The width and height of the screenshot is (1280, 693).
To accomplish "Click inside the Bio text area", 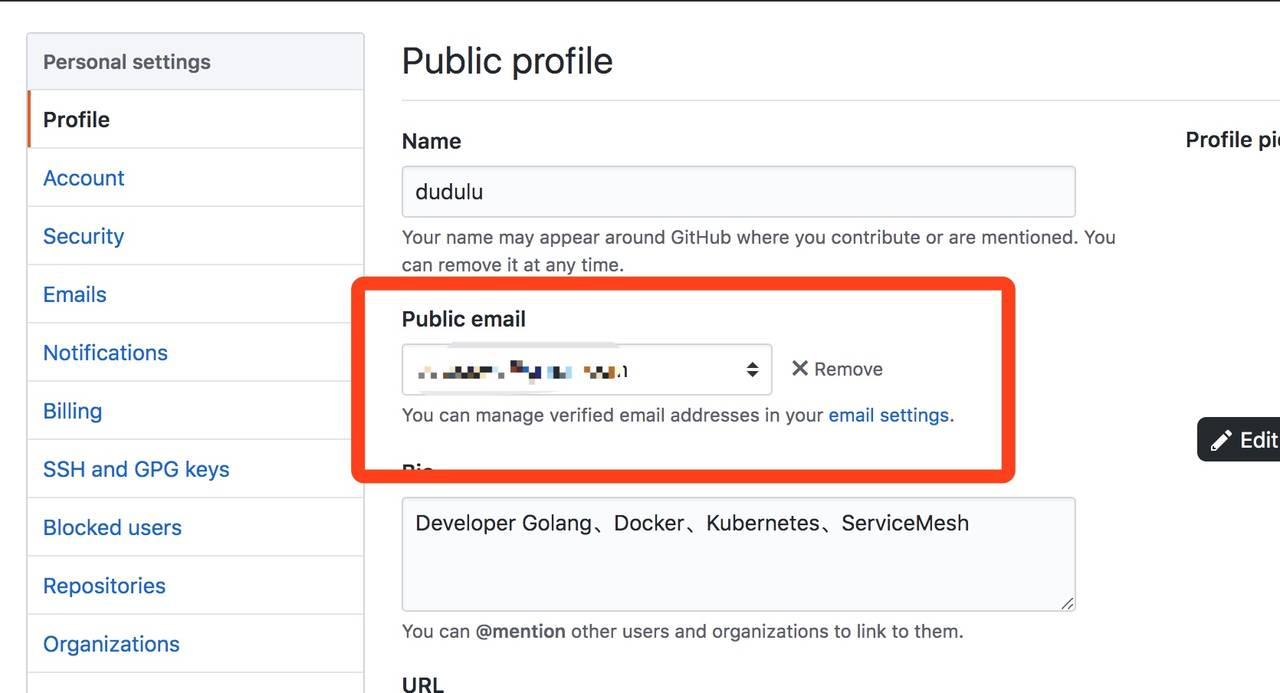I will coord(738,565).
